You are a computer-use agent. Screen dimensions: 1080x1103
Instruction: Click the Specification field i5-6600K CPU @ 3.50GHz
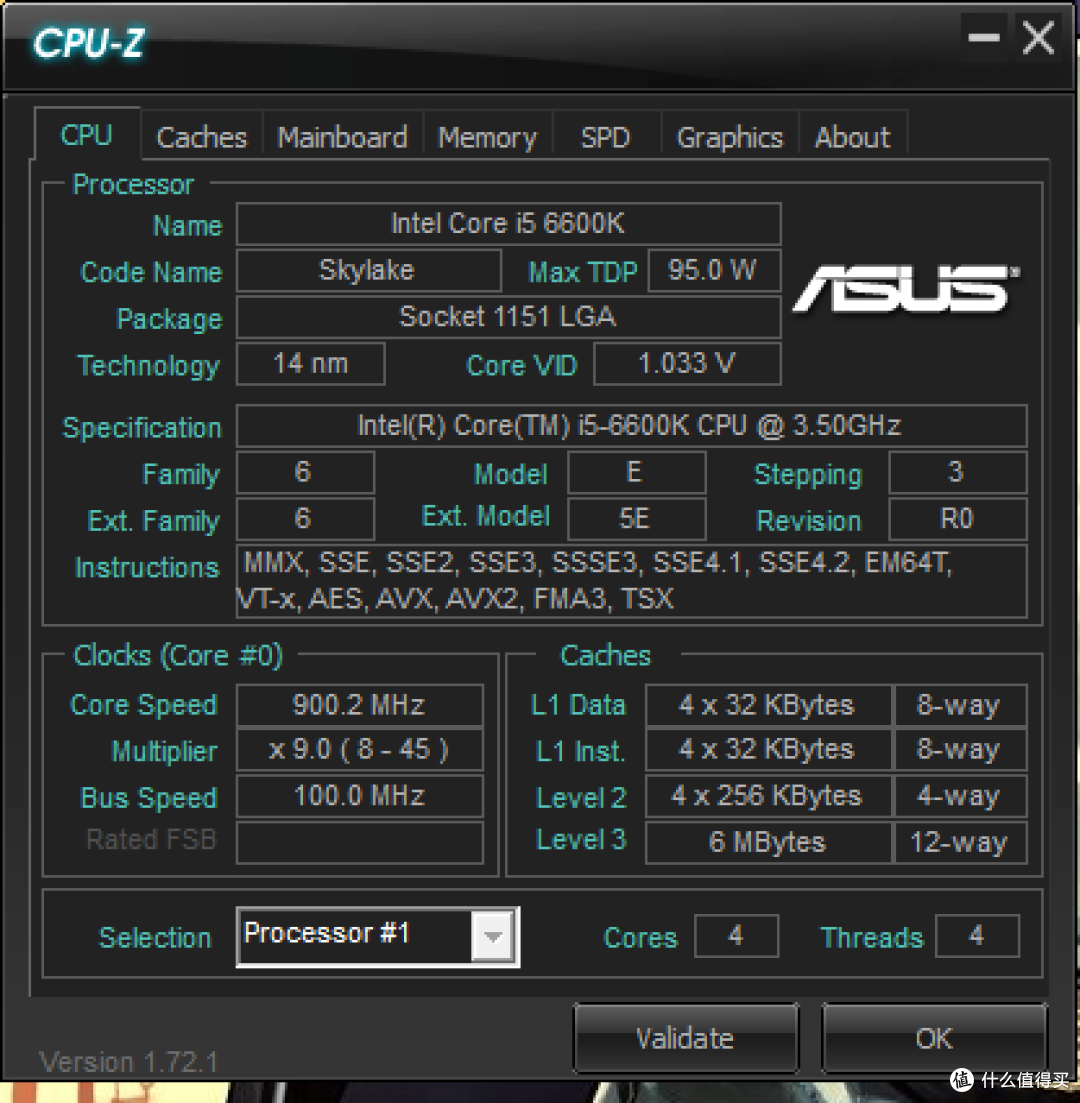pos(631,426)
